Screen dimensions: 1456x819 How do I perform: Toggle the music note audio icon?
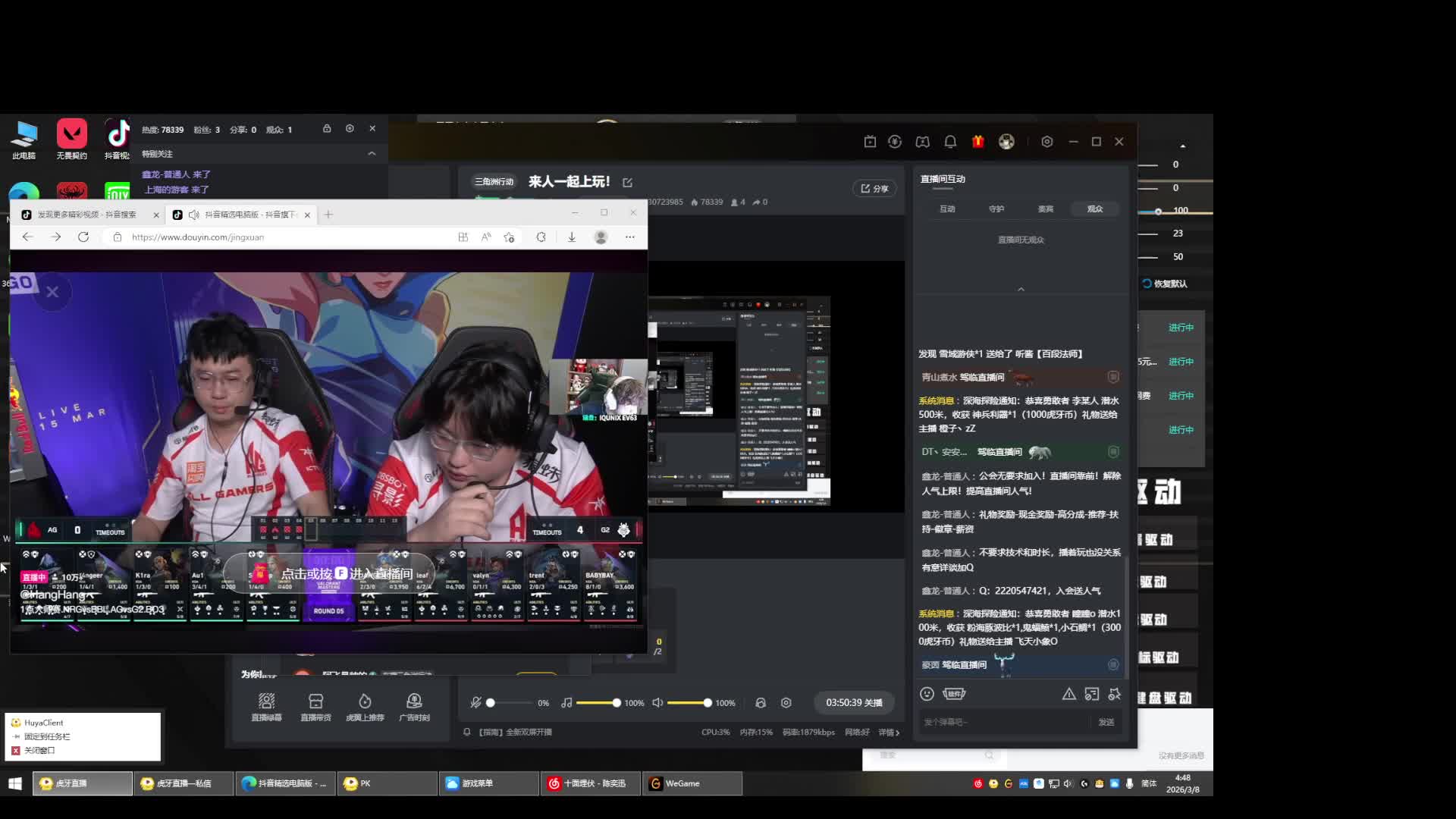[566, 703]
